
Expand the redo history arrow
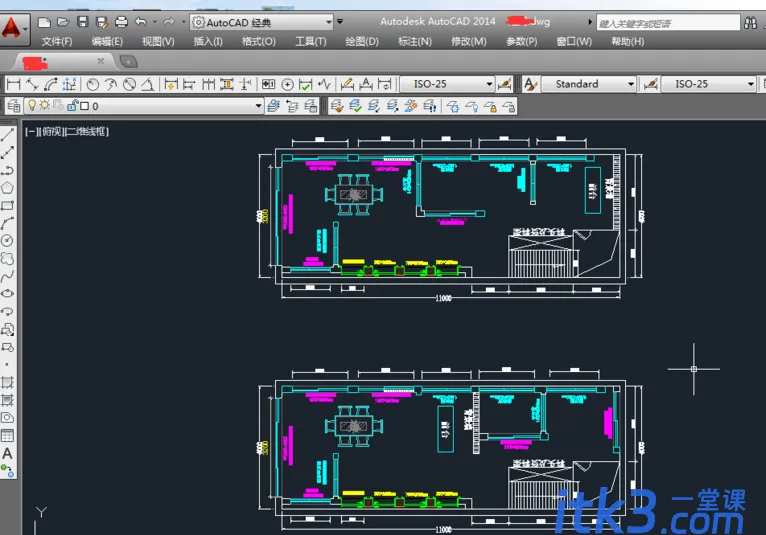pyautogui.click(x=184, y=22)
